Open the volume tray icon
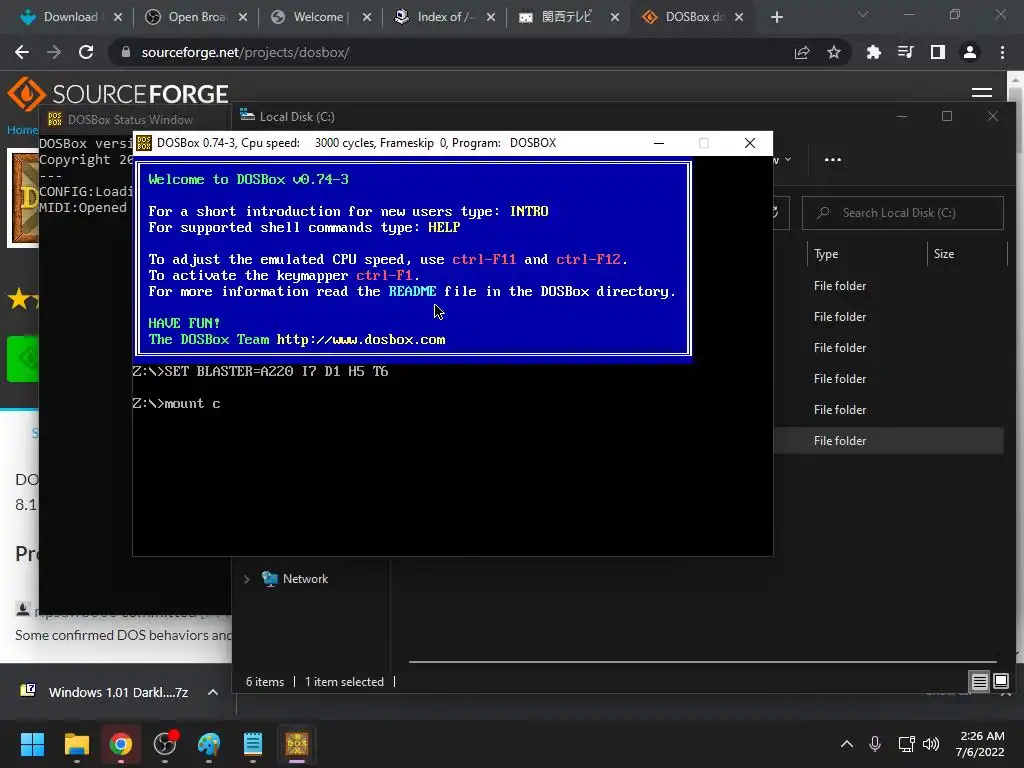Viewport: 1024px width, 768px height. pos(931,744)
